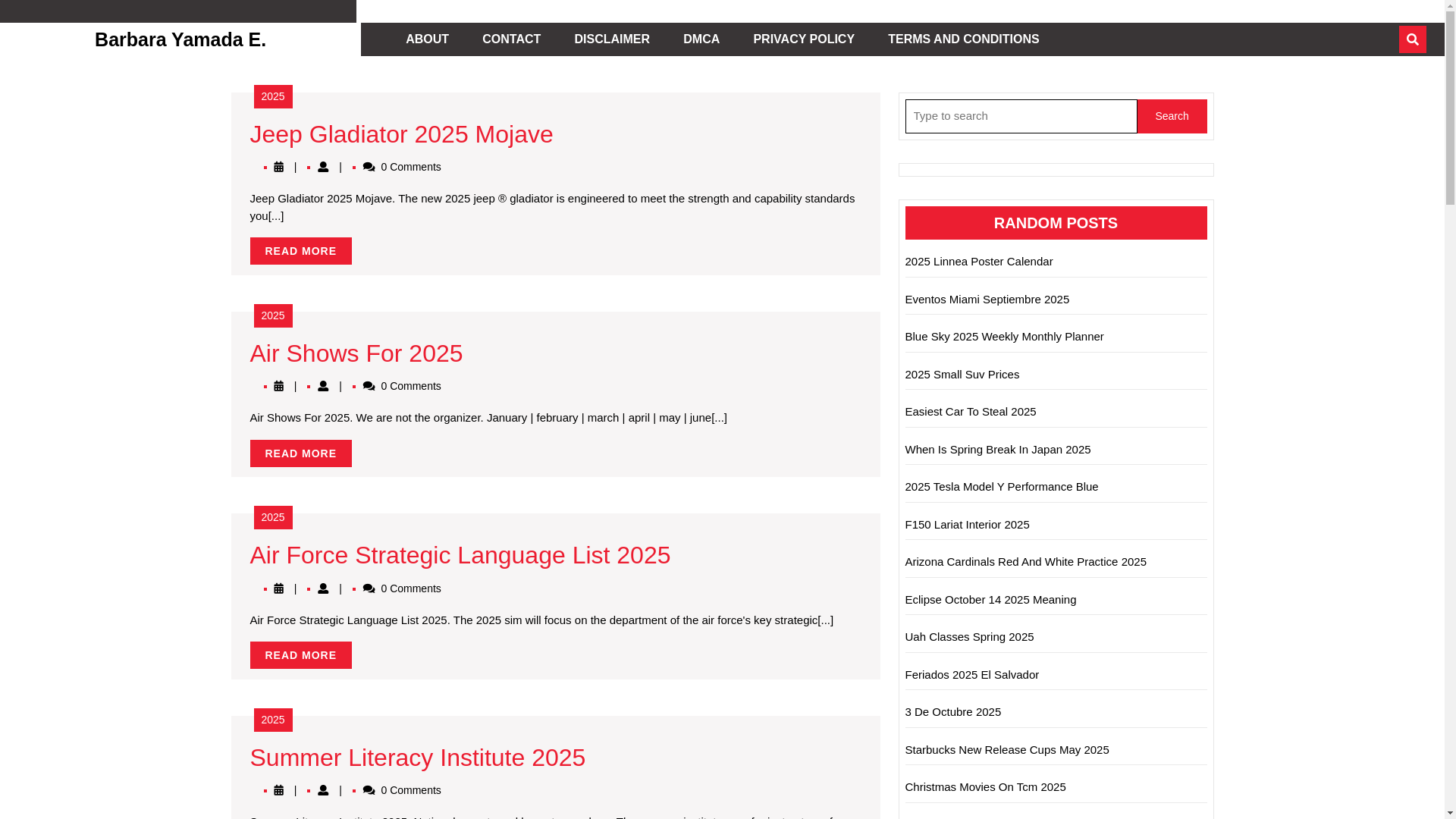1456x819 pixels.
Task: Open 0 Comments on Jeep Gladiator post
Action: pyautogui.click(x=411, y=167)
